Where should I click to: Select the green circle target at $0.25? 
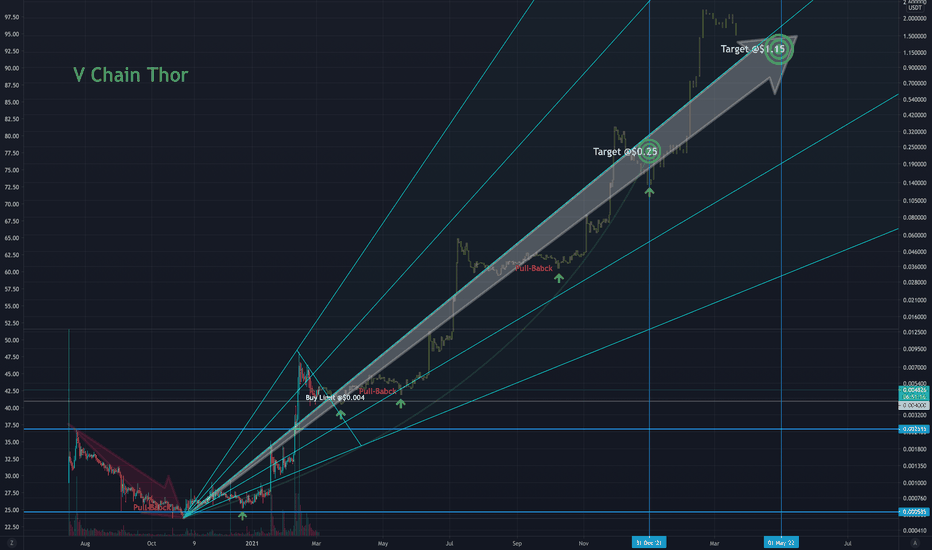point(648,152)
